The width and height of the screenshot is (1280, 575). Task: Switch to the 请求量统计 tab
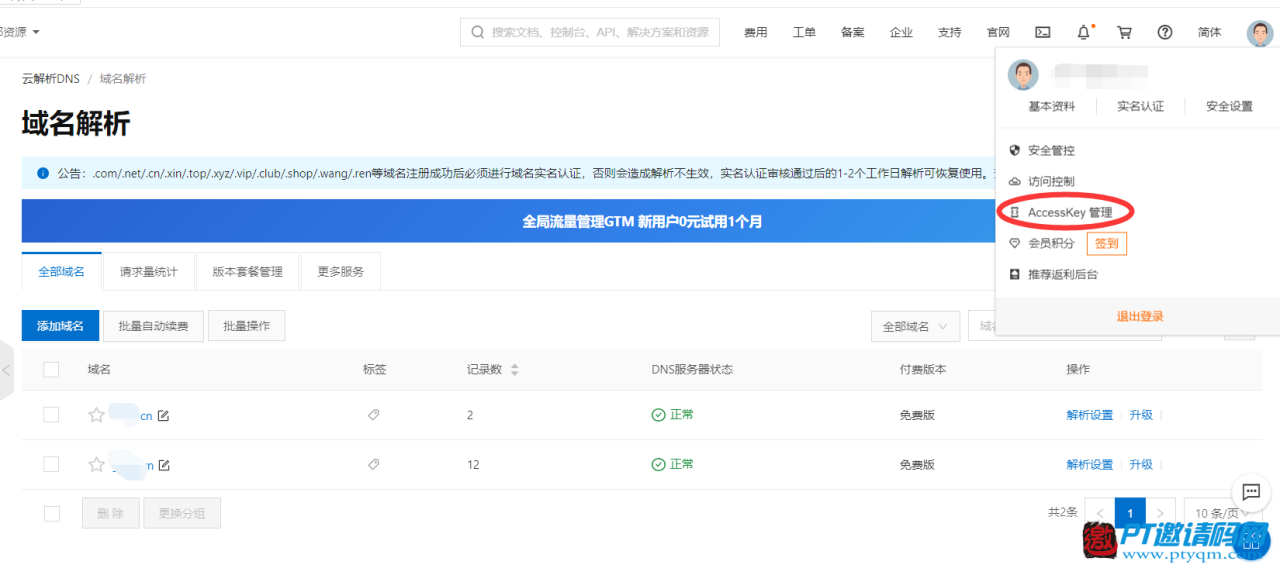click(148, 271)
